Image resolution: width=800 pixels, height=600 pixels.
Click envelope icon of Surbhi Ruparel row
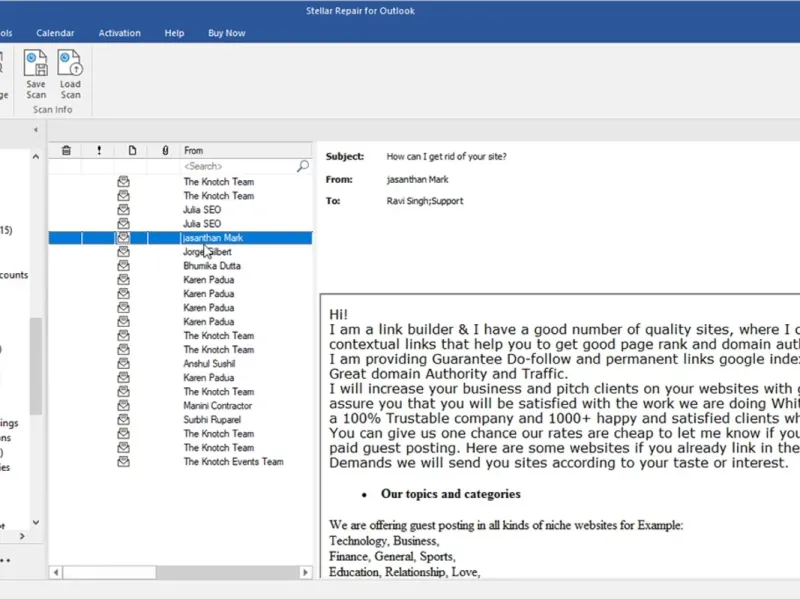click(123, 419)
